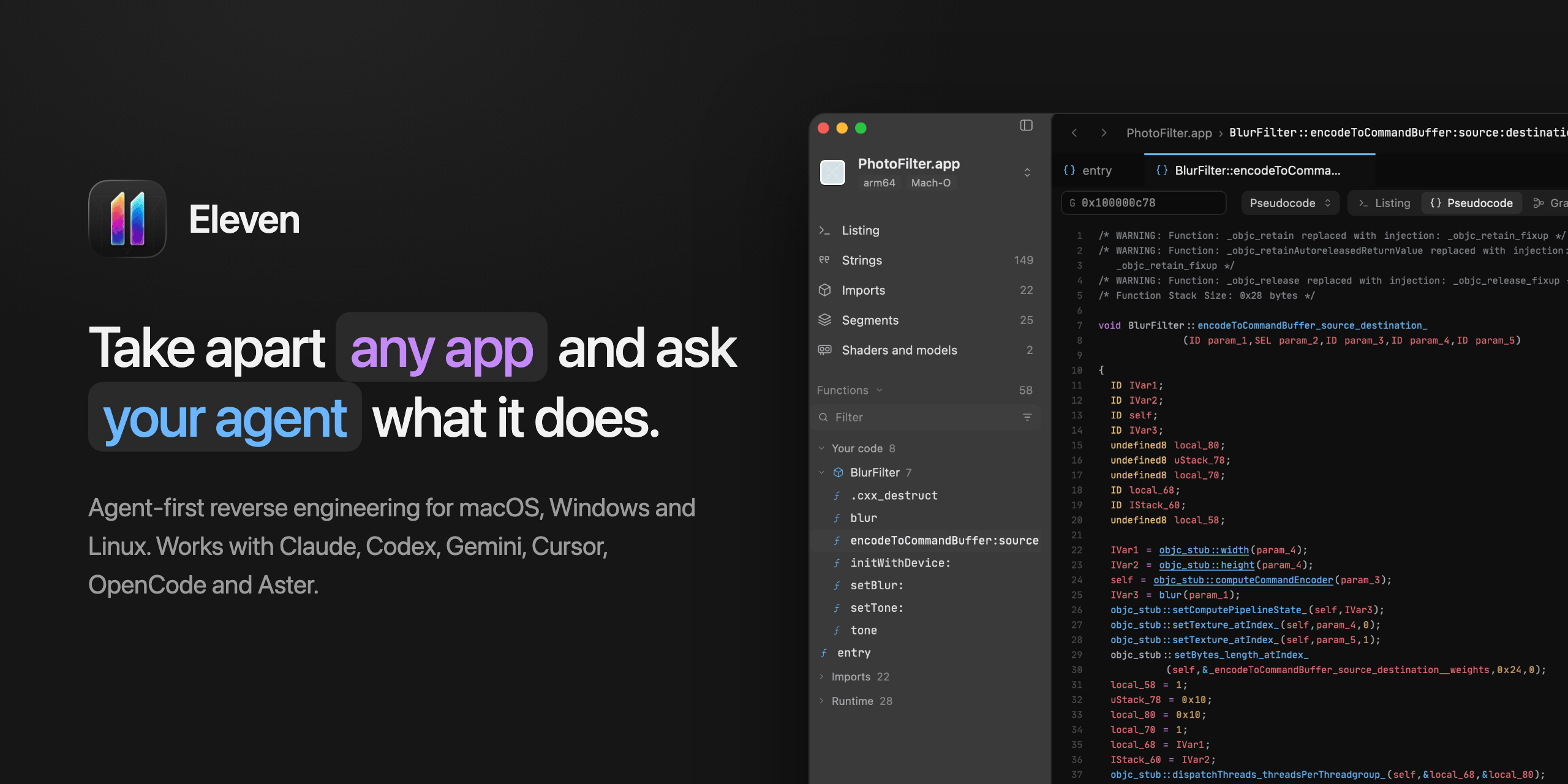Open the Imports sidebar section
The width and height of the screenshot is (1568, 784).
pos(925,290)
